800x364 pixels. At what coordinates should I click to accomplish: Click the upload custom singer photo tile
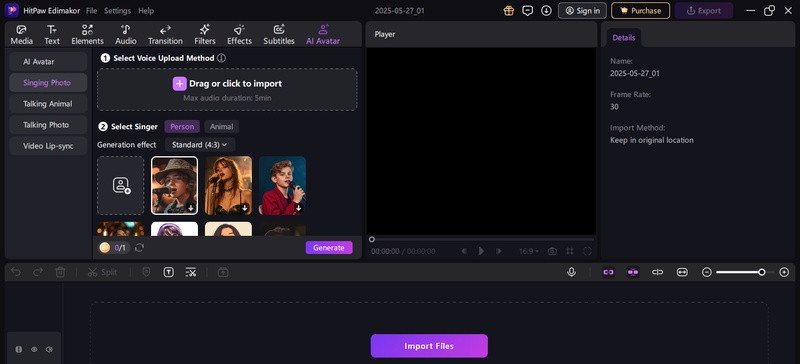point(121,185)
